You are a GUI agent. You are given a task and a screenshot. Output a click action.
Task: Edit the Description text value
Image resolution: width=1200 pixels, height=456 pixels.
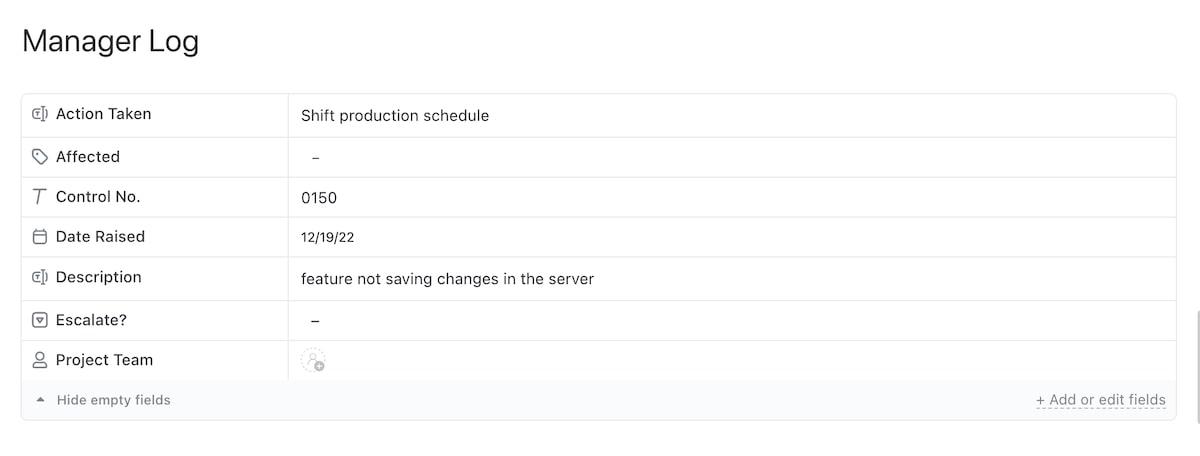(x=447, y=279)
